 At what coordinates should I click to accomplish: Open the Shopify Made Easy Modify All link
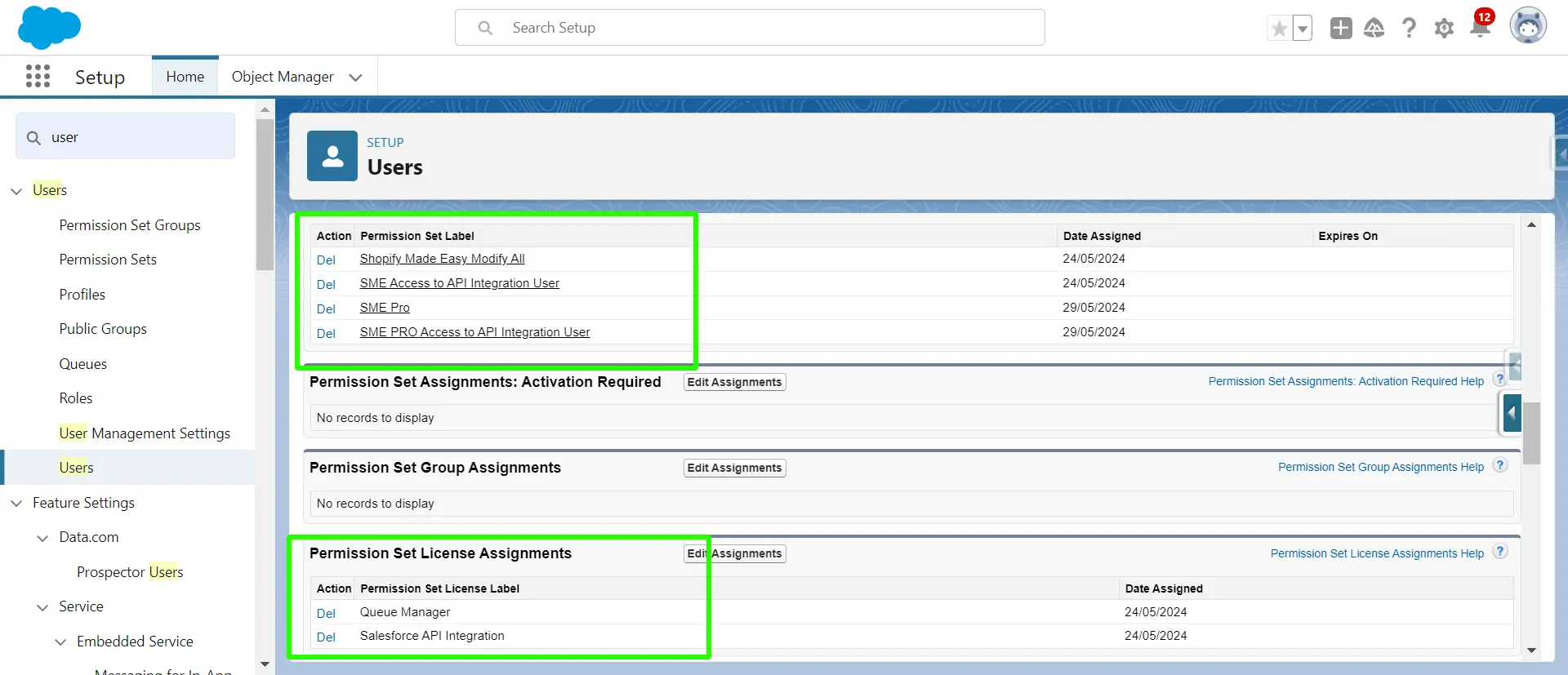(442, 259)
